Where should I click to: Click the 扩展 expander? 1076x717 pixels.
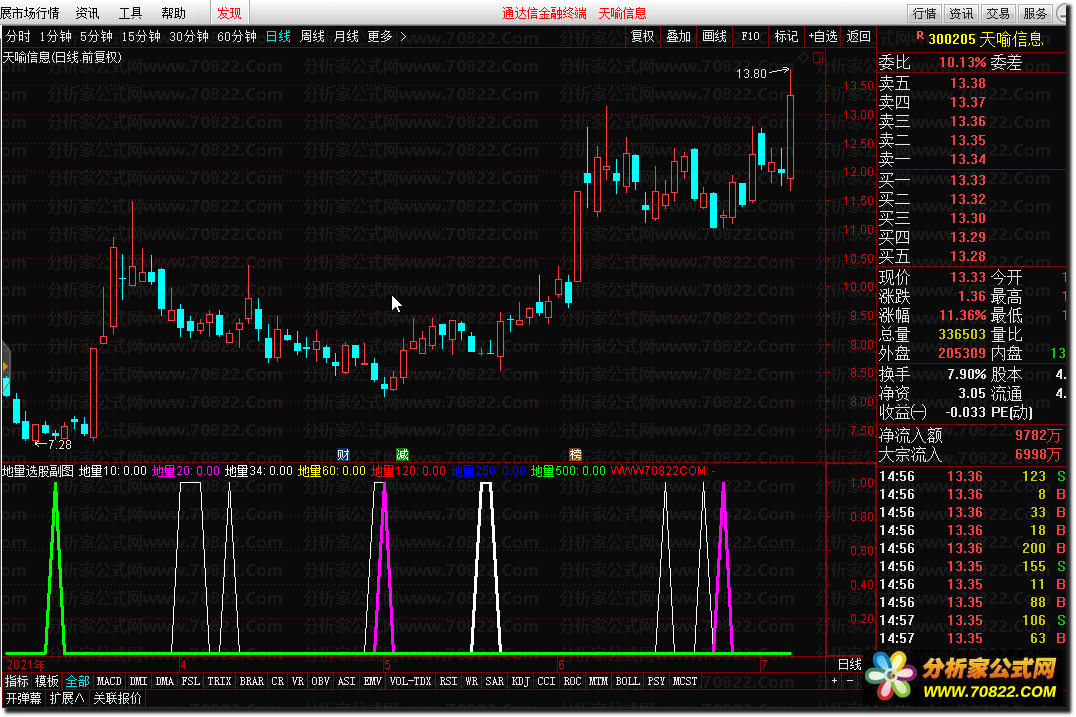(x=67, y=698)
